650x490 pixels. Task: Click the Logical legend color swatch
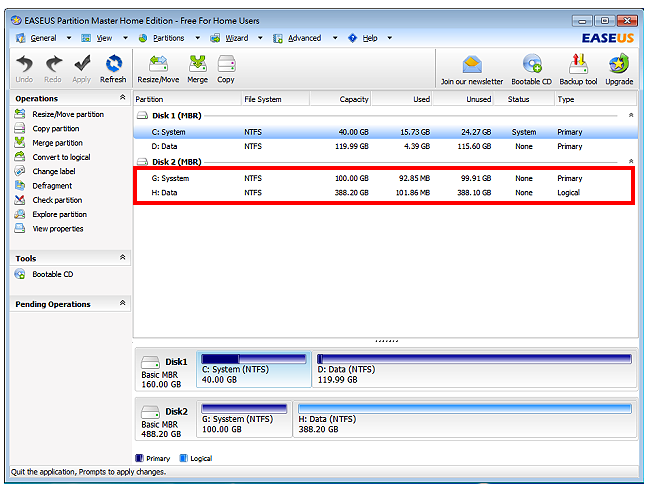point(183,458)
